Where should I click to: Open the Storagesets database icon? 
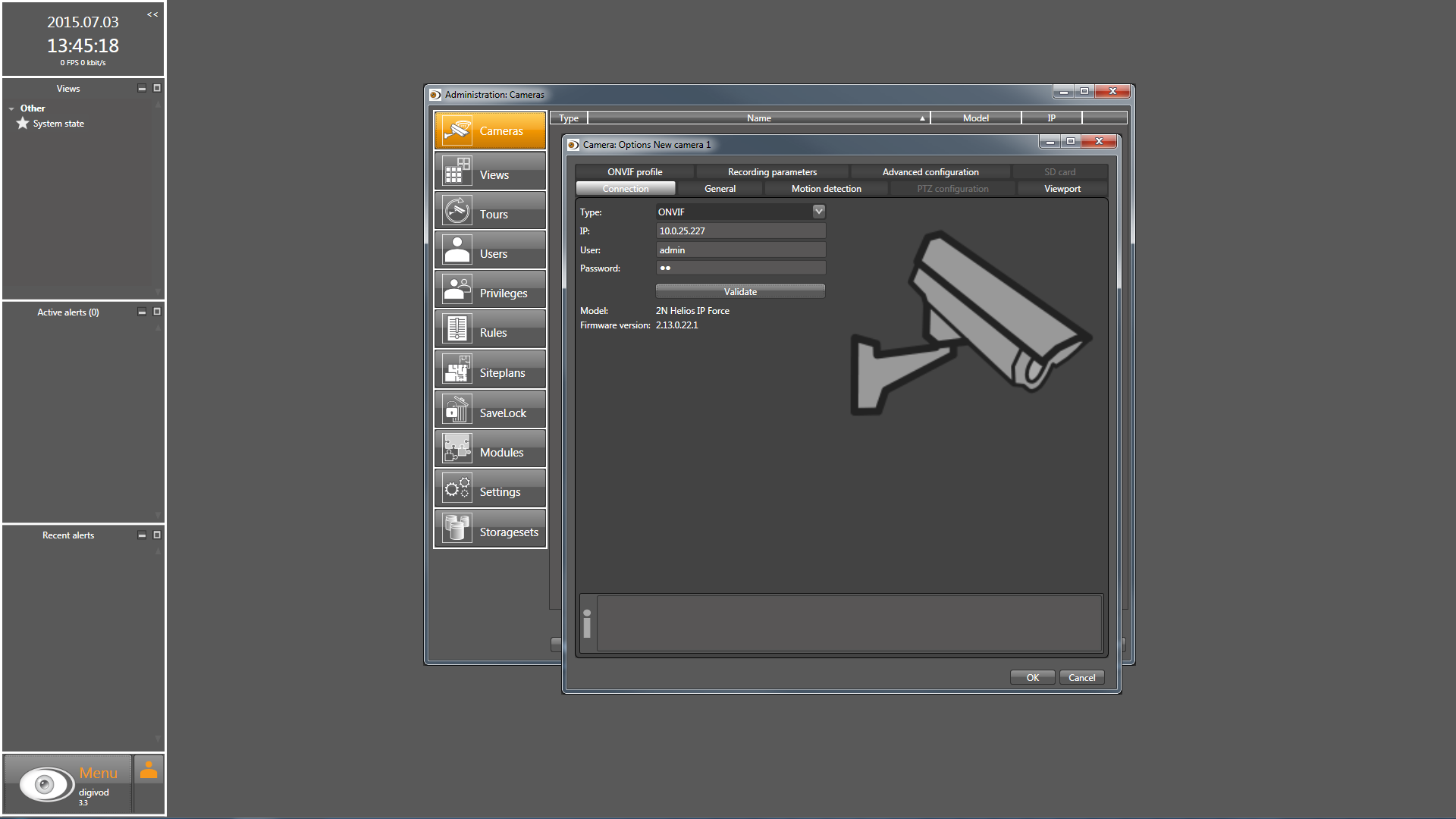coord(457,529)
